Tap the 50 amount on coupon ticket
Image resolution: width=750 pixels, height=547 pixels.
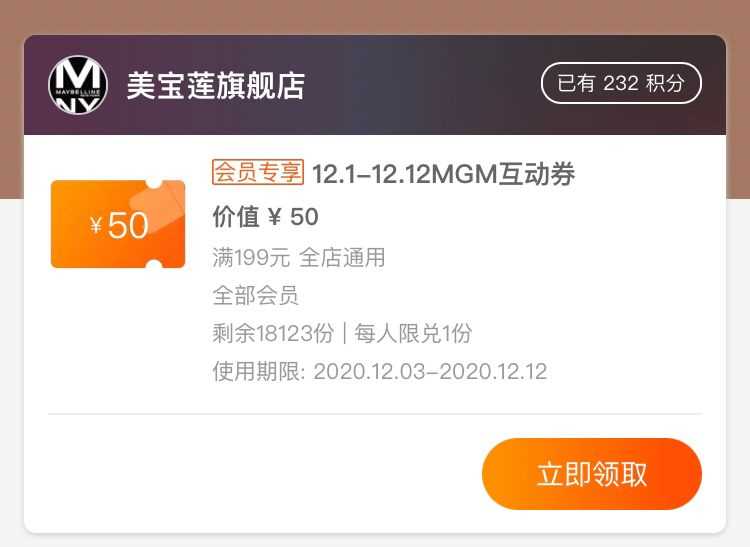[x=128, y=225]
